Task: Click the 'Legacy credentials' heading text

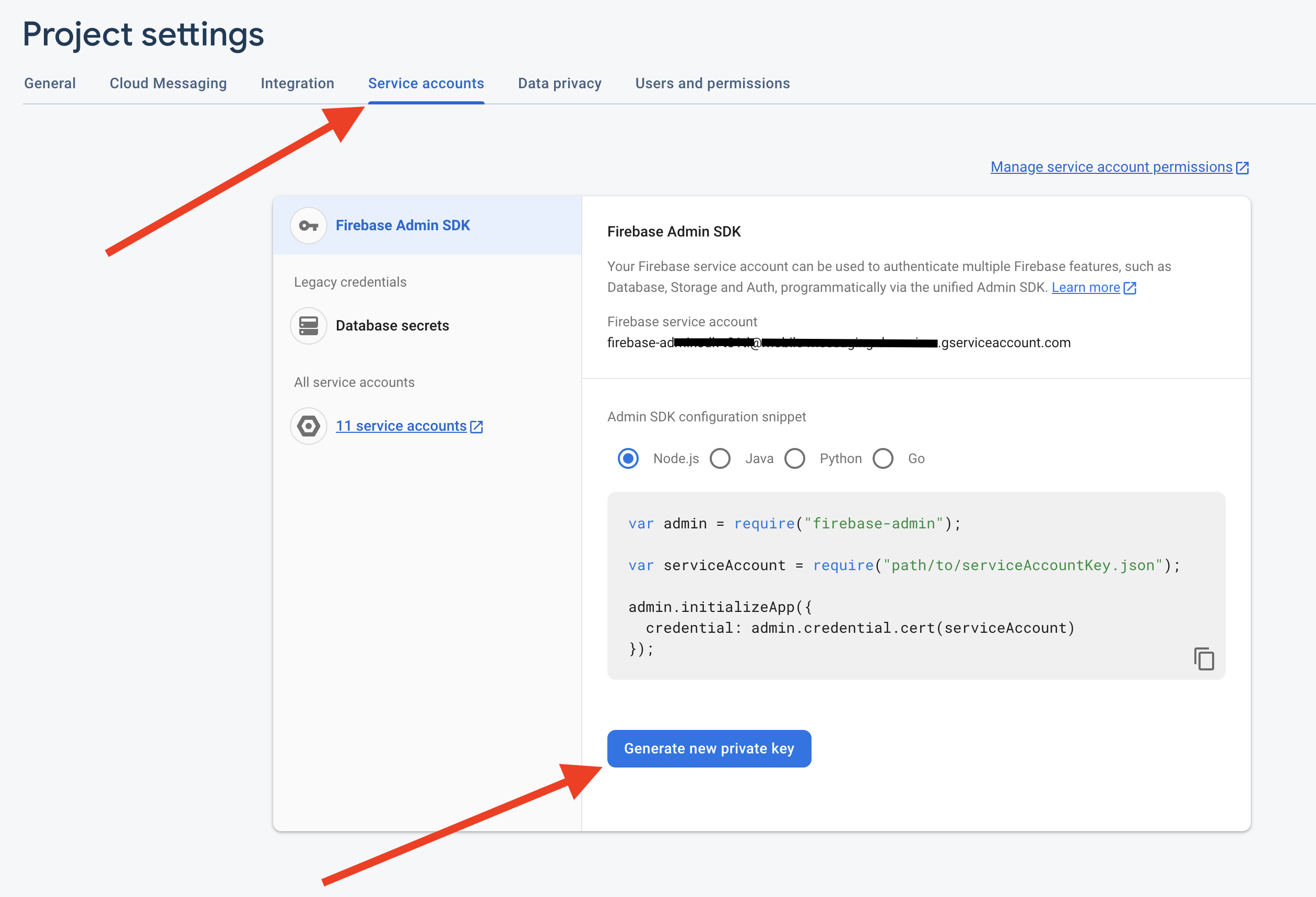Action: 350,282
